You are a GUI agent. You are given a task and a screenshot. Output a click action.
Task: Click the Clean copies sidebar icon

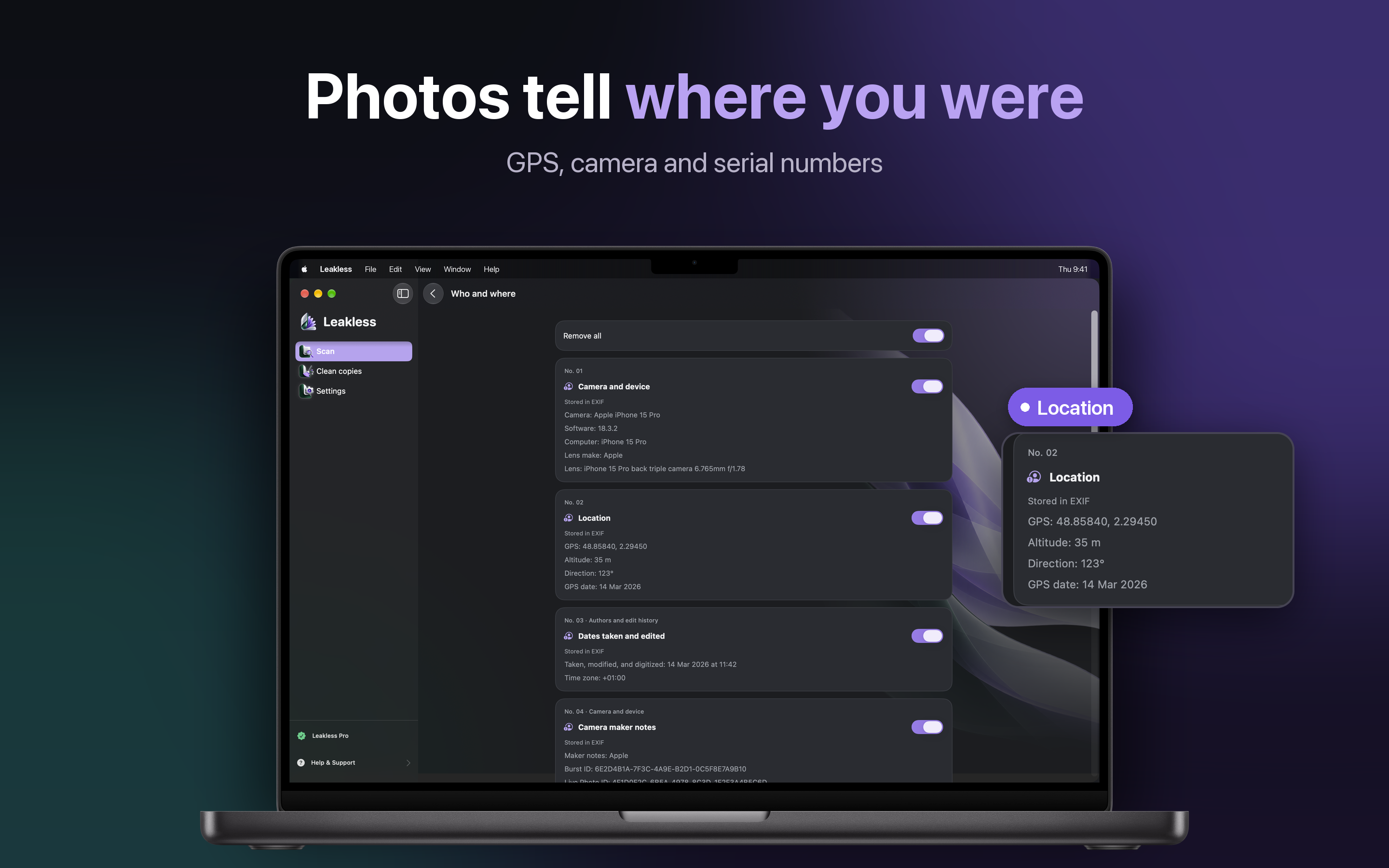(x=307, y=371)
